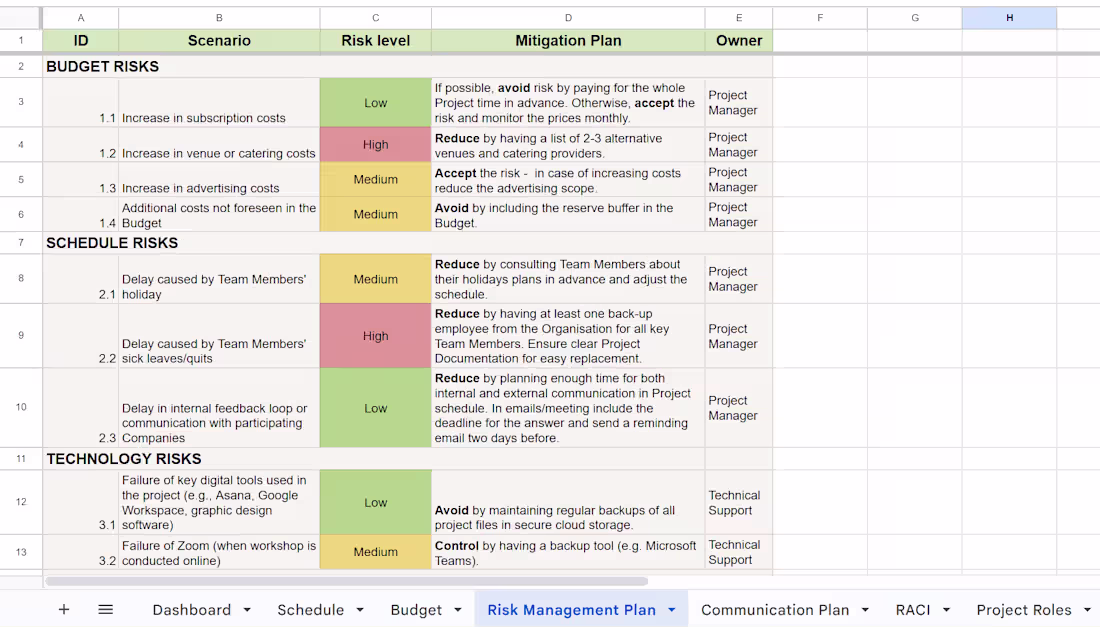Select the green Low cell for risk 1.1

pos(375,102)
